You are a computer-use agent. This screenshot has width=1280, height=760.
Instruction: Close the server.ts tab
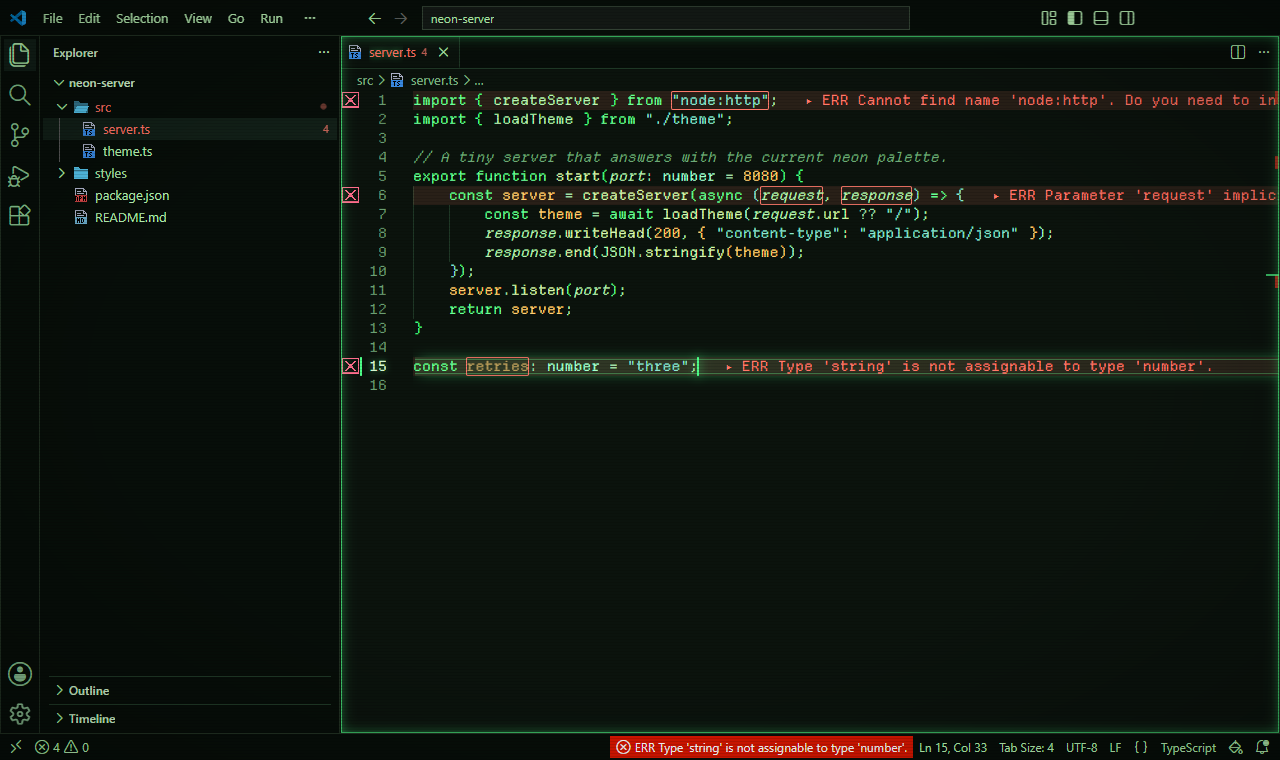click(443, 52)
